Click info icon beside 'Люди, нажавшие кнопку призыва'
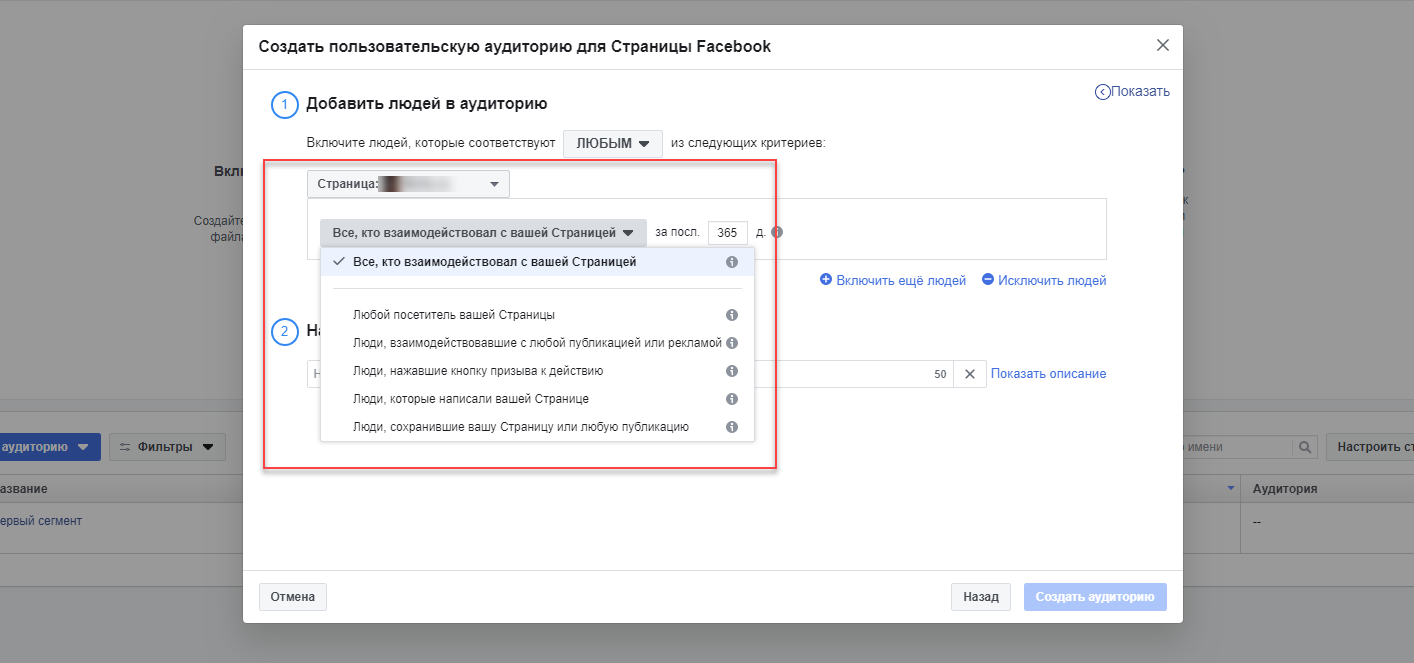Screen dimensions: 1414x663 pos(732,371)
